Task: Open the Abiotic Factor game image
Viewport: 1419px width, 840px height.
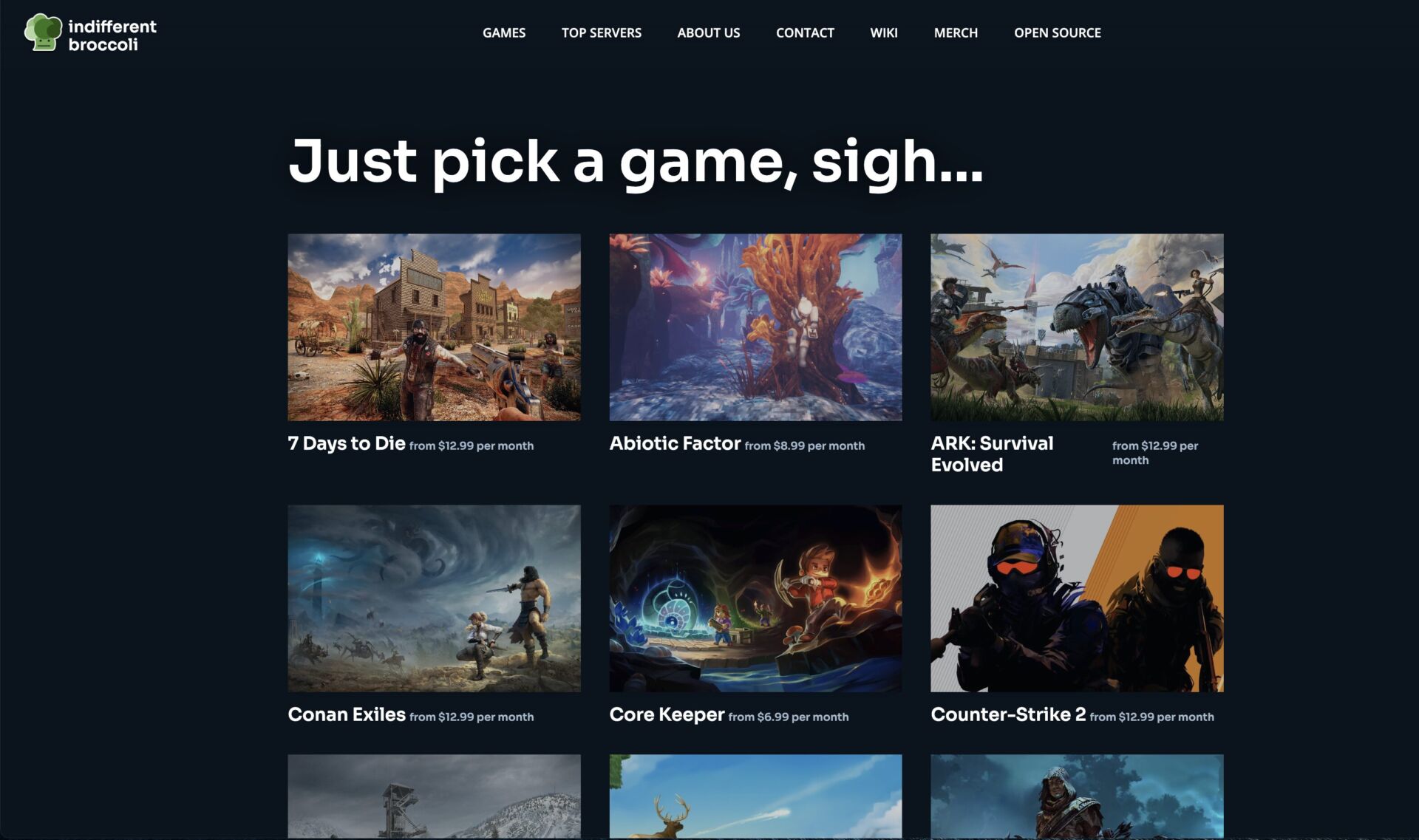Action: 755,327
